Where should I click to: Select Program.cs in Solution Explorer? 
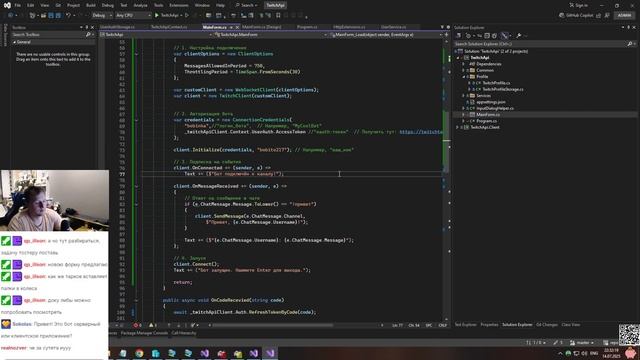(486, 121)
